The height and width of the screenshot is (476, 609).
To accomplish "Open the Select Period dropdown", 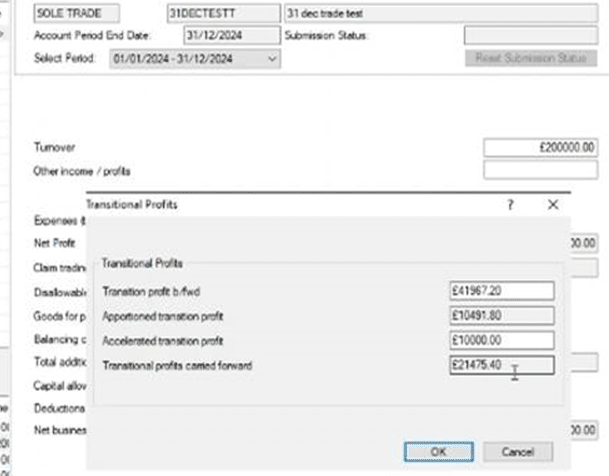I will [195, 59].
